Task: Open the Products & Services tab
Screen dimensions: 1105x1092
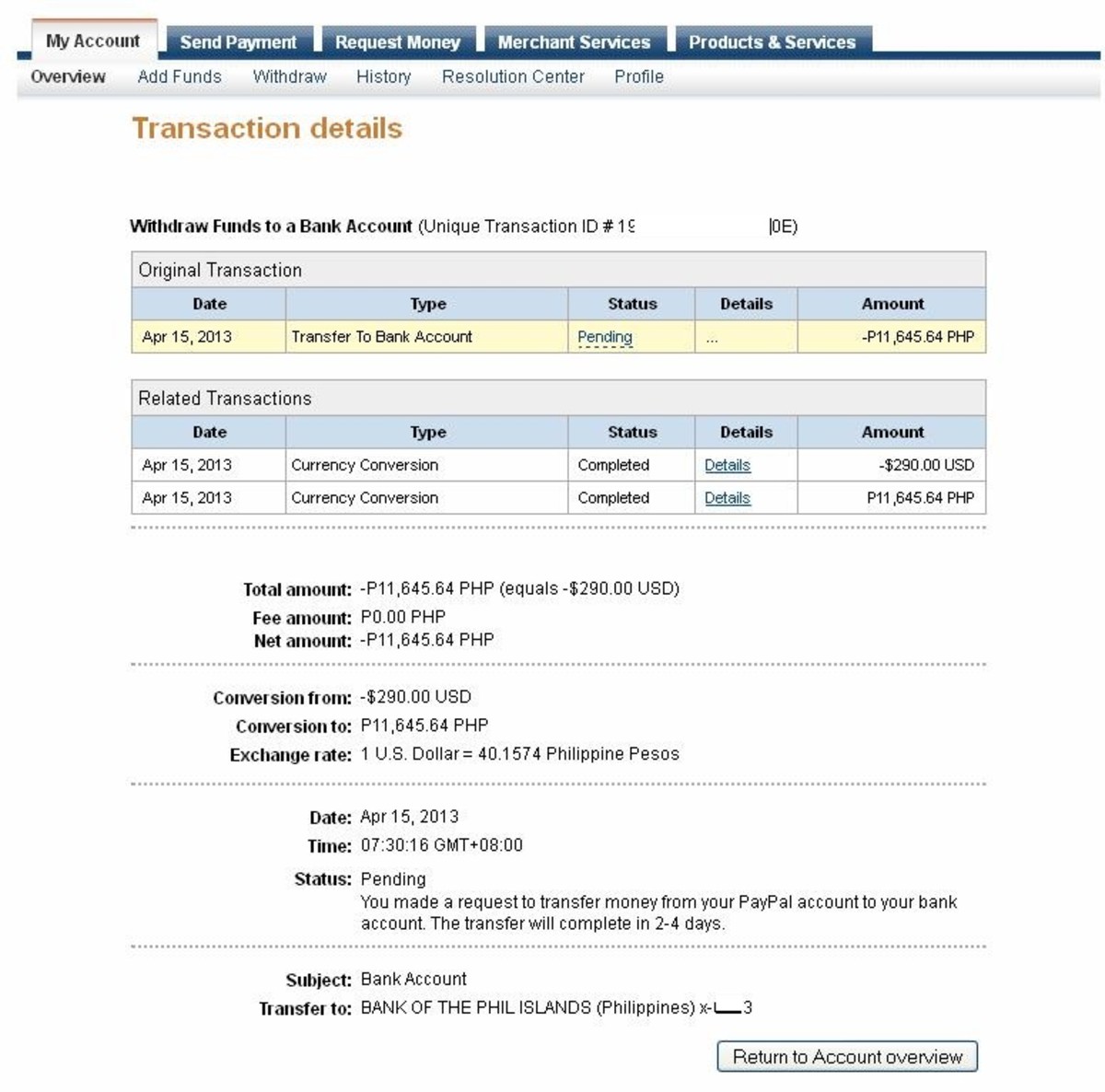Action: pos(773,41)
